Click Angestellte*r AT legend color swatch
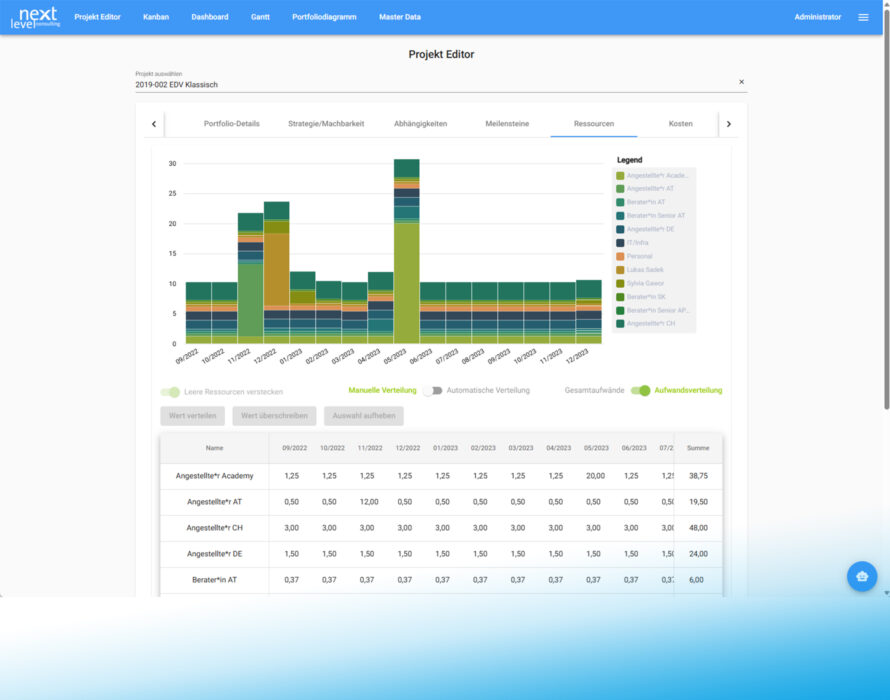 click(620, 188)
